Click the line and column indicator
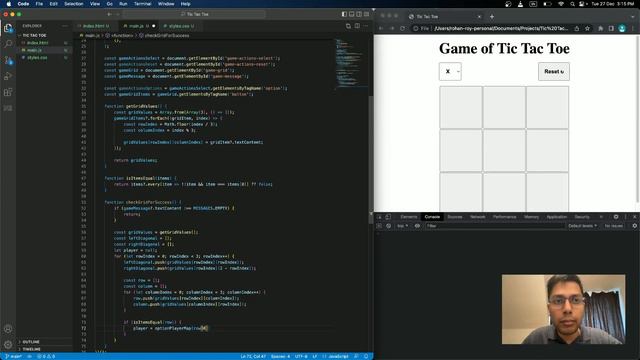This screenshot has width=640, height=360. pos(253,356)
